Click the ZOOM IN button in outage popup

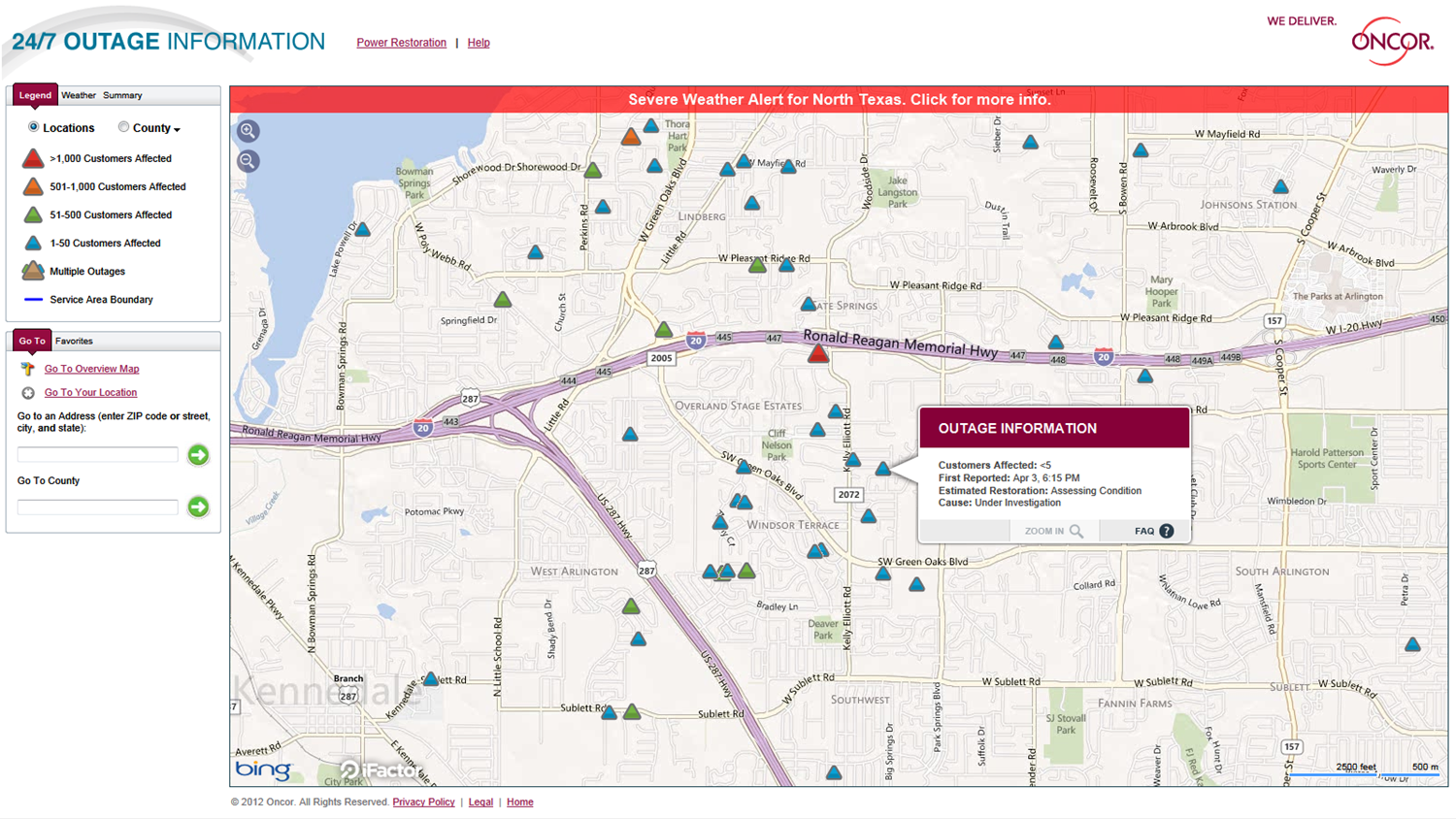[1053, 531]
